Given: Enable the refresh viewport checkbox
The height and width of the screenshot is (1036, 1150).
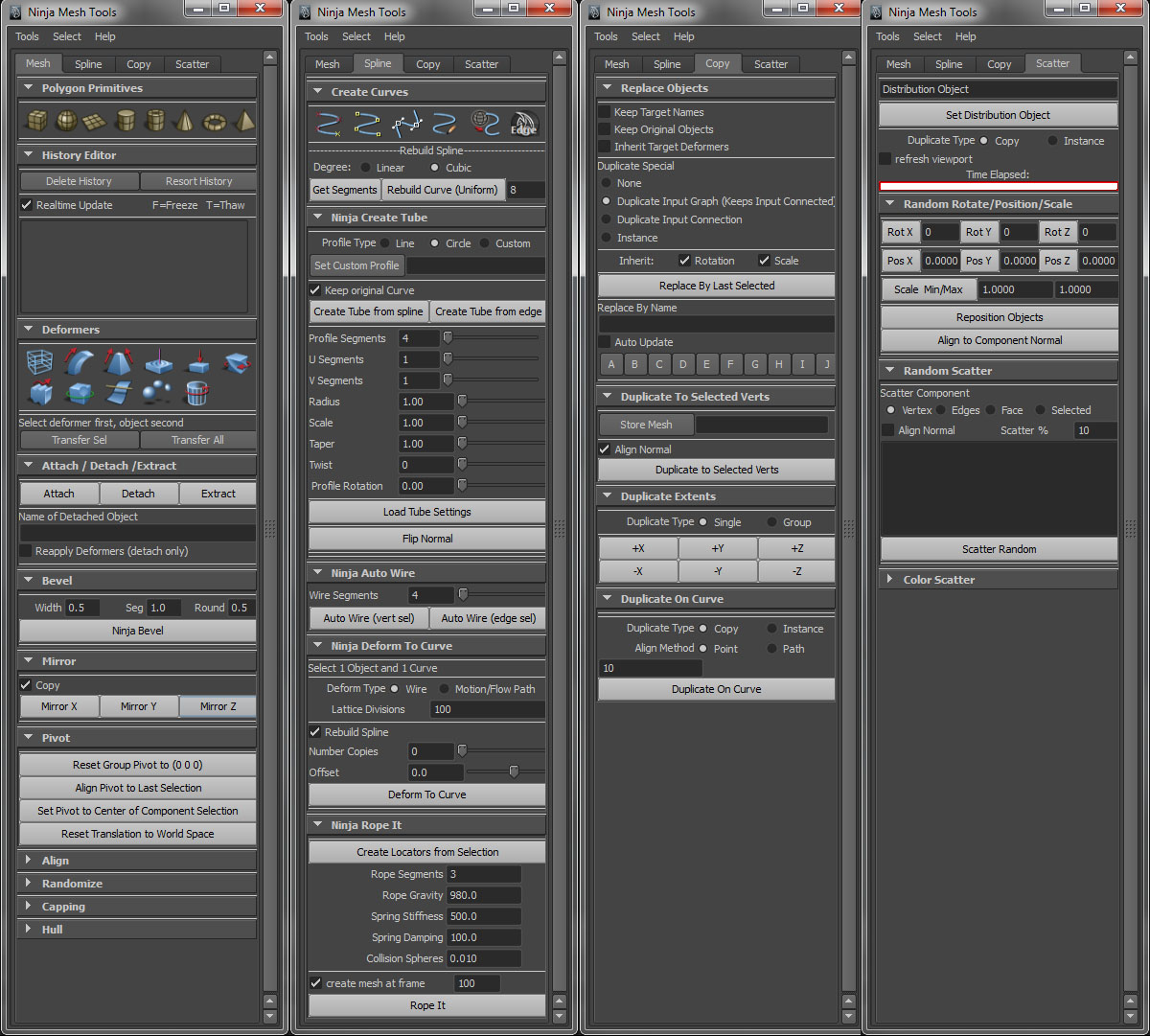Looking at the screenshot, I should pos(885,159).
